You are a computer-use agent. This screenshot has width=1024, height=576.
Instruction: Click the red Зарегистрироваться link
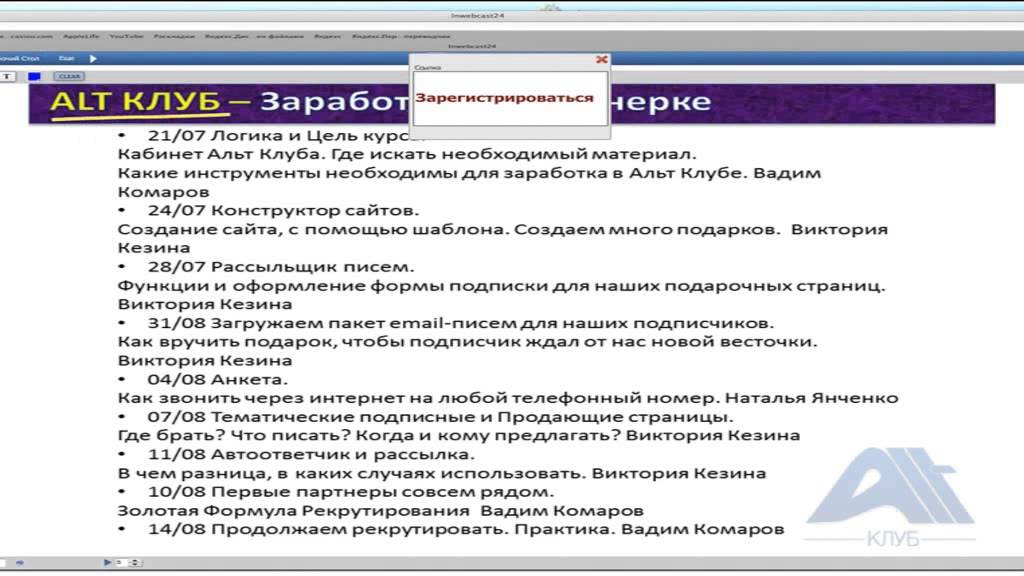(504, 98)
